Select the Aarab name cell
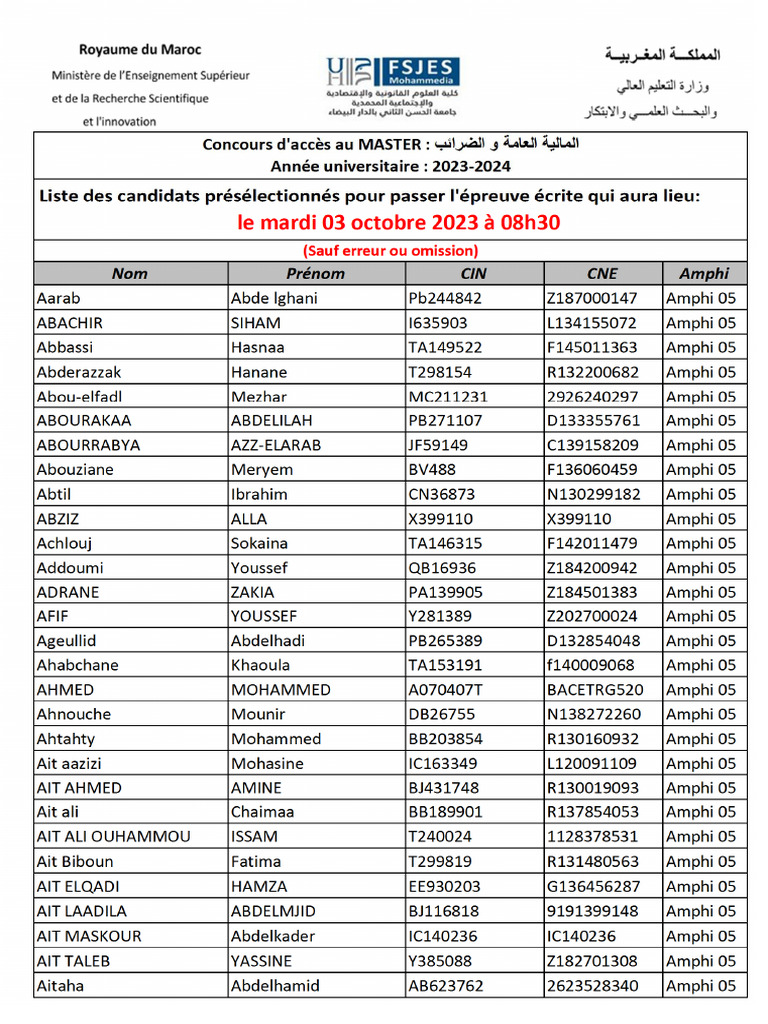768x1024 pixels. tap(131, 298)
